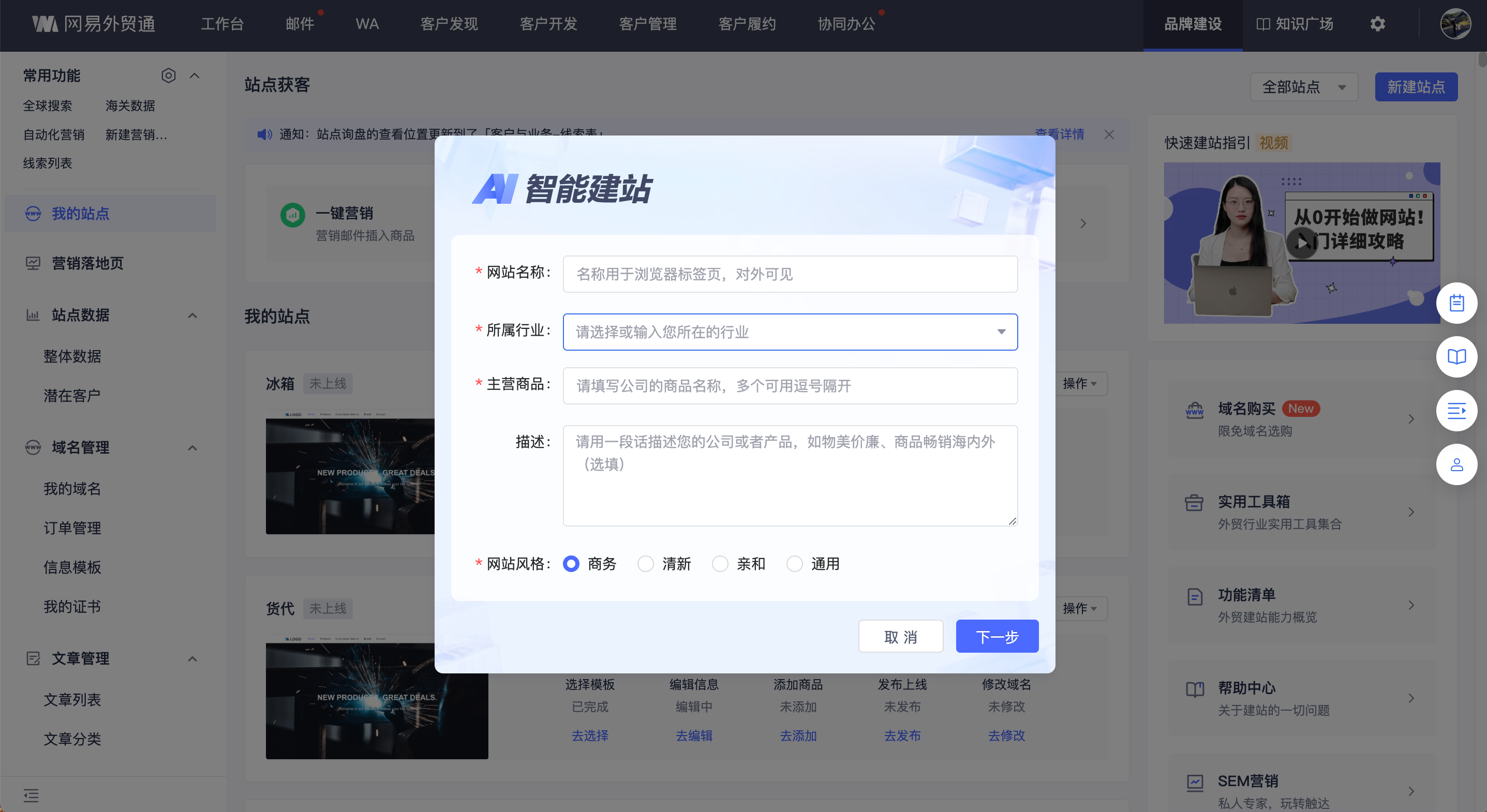Collapse sidebar using bottom-left menu icon
Screen dimensions: 1487x812
click(x=31, y=795)
